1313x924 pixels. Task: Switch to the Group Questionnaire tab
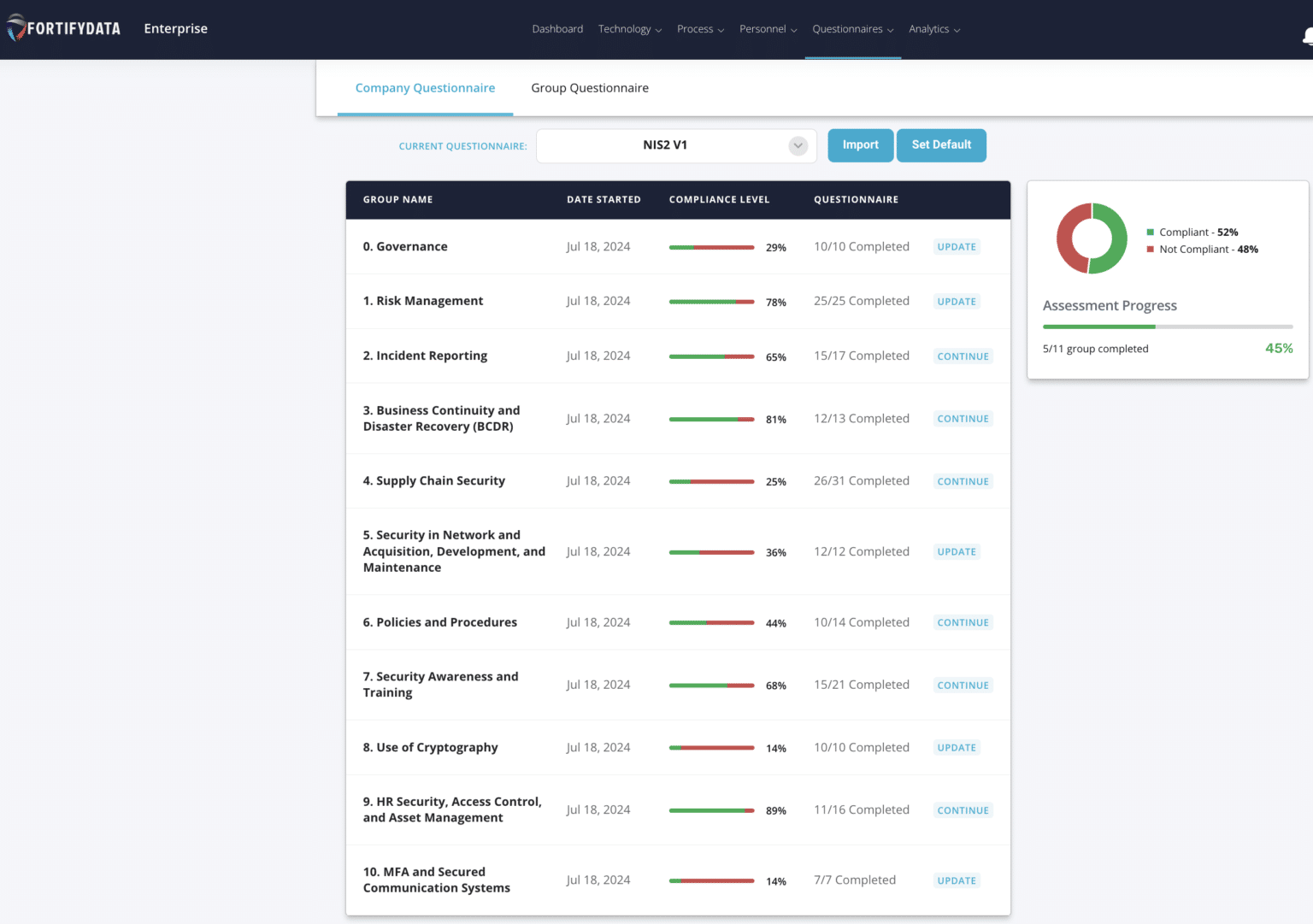click(x=589, y=87)
